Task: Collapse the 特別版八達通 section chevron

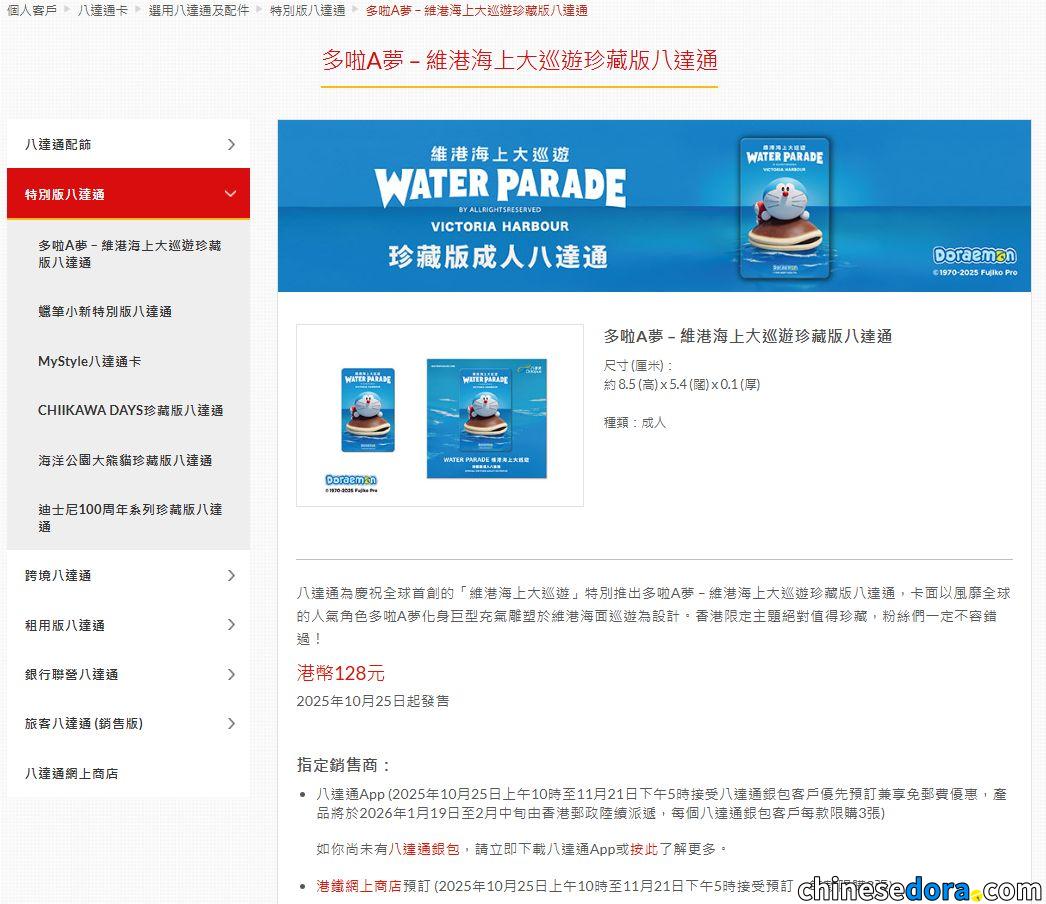Action: point(231,194)
